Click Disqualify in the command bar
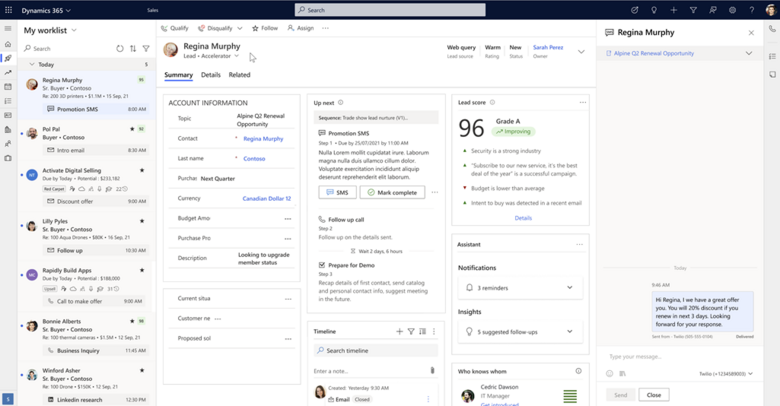The height and width of the screenshot is (406, 780). coord(215,28)
